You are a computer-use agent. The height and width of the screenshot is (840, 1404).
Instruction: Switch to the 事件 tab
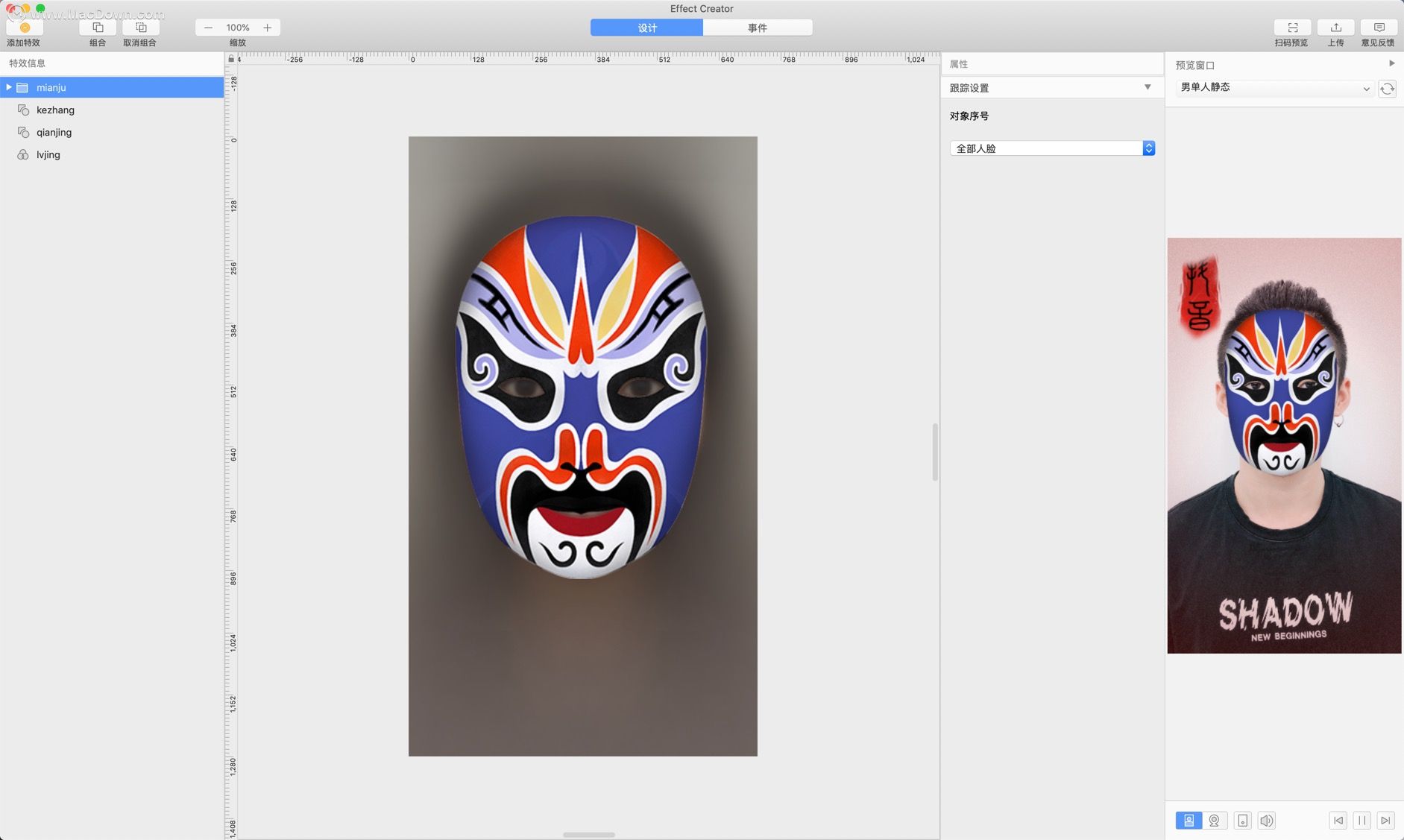point(758,28)
